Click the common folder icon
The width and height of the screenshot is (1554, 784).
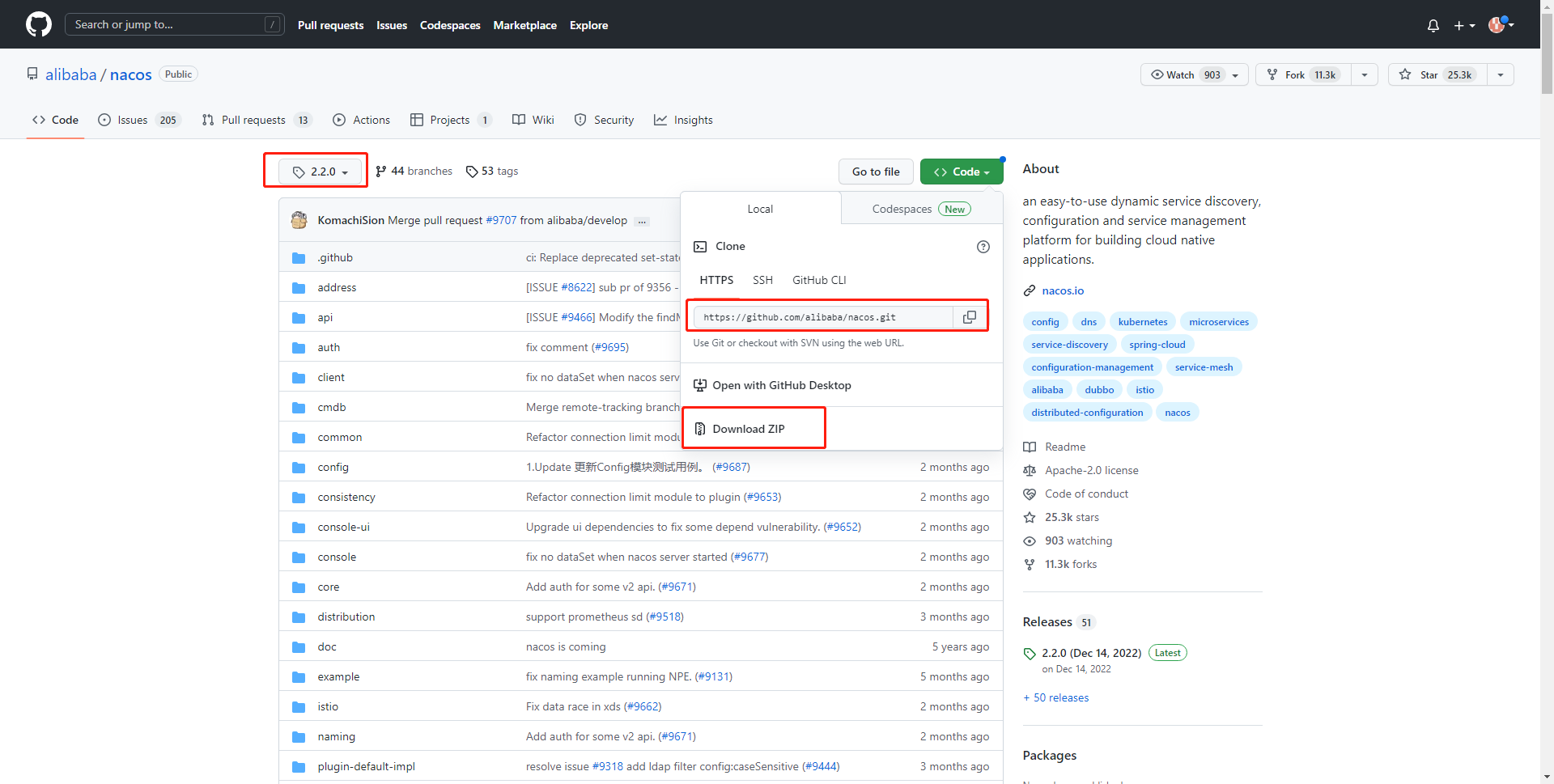[x=299, y=438]
